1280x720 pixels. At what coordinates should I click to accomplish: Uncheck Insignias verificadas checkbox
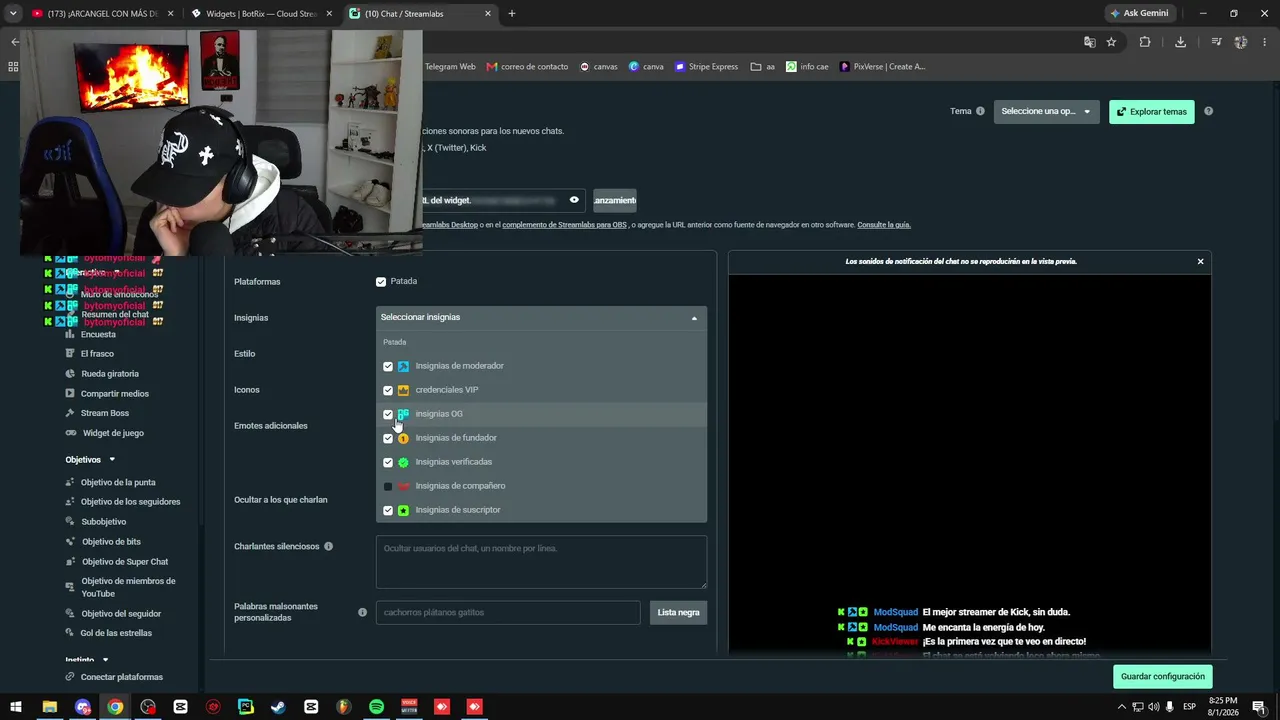click(x=388, y=462)
